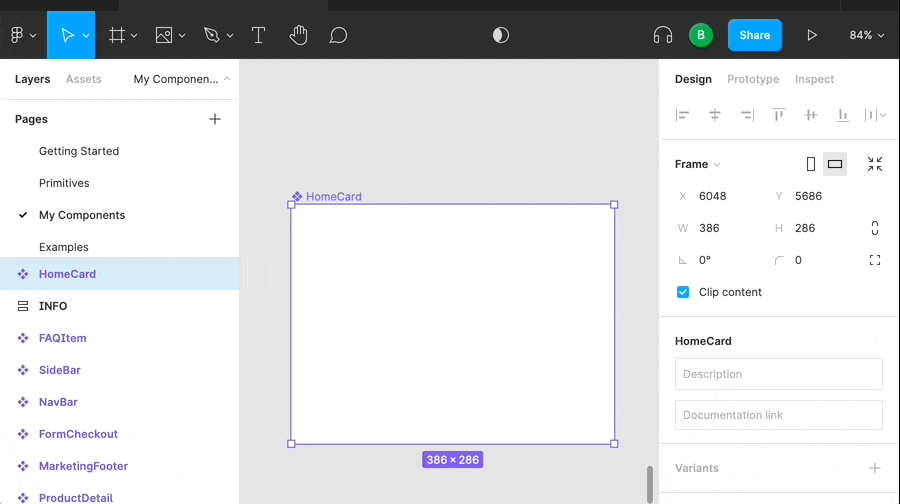The height and width of the screenshot is (504, 900).
Task: Click the Frame tool icon
Action: tap(117, 35)
